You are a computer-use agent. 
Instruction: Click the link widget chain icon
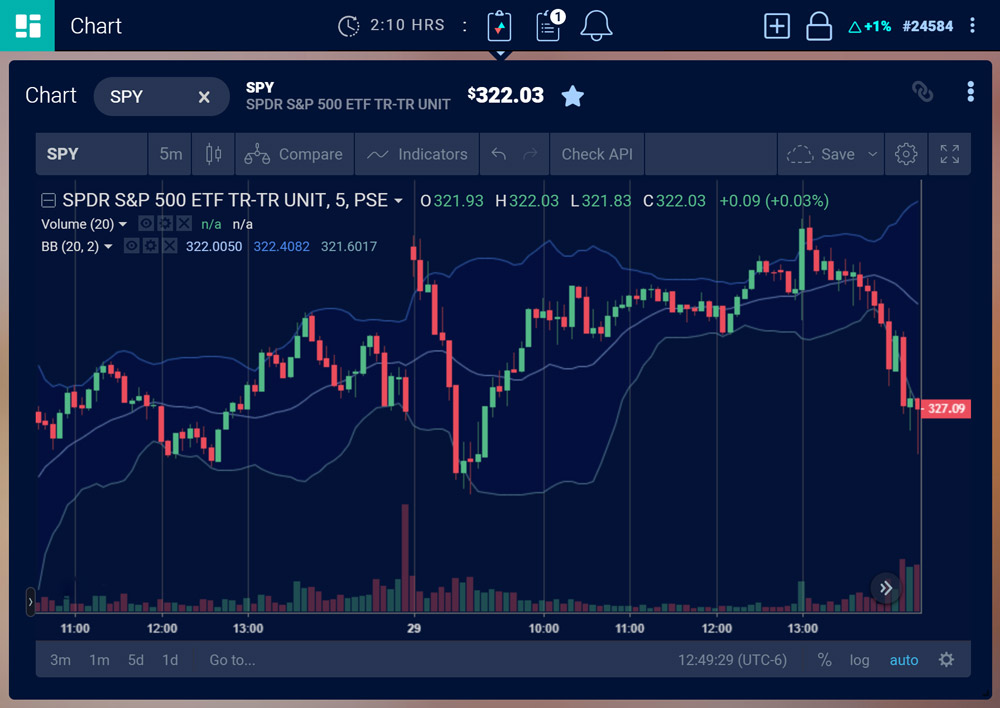click(x=922, y=92)
